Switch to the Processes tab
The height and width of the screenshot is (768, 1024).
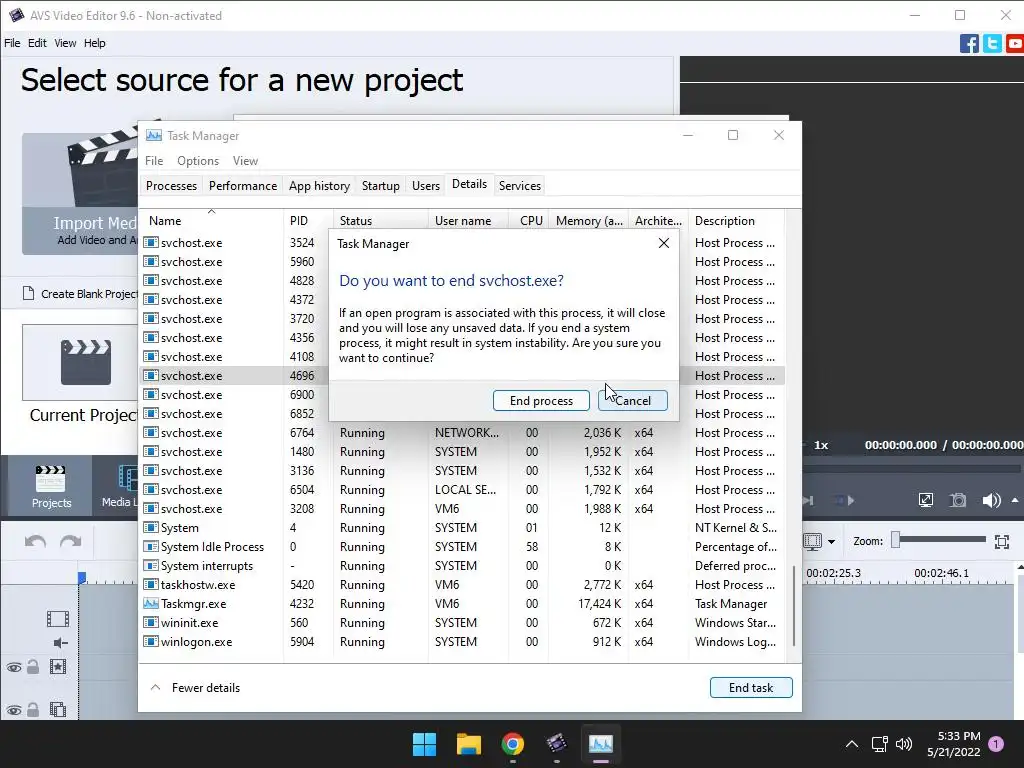coord(171,185)
